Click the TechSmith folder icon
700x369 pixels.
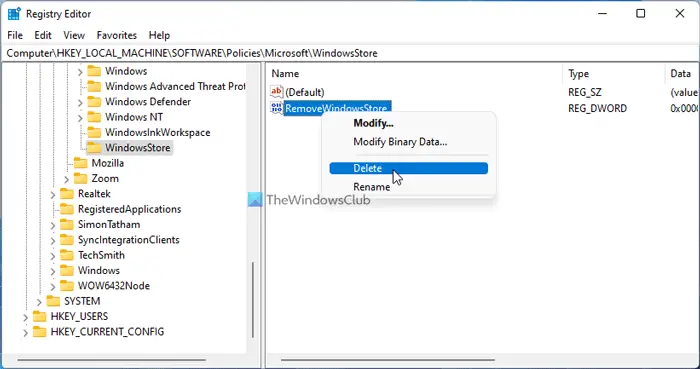click(x=67, y=255)
